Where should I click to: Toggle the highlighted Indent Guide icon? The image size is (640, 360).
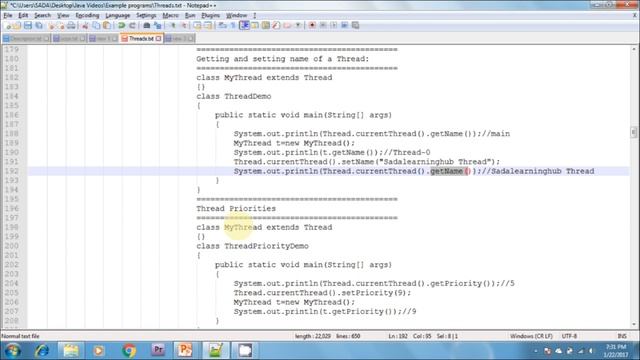(244, 25)
